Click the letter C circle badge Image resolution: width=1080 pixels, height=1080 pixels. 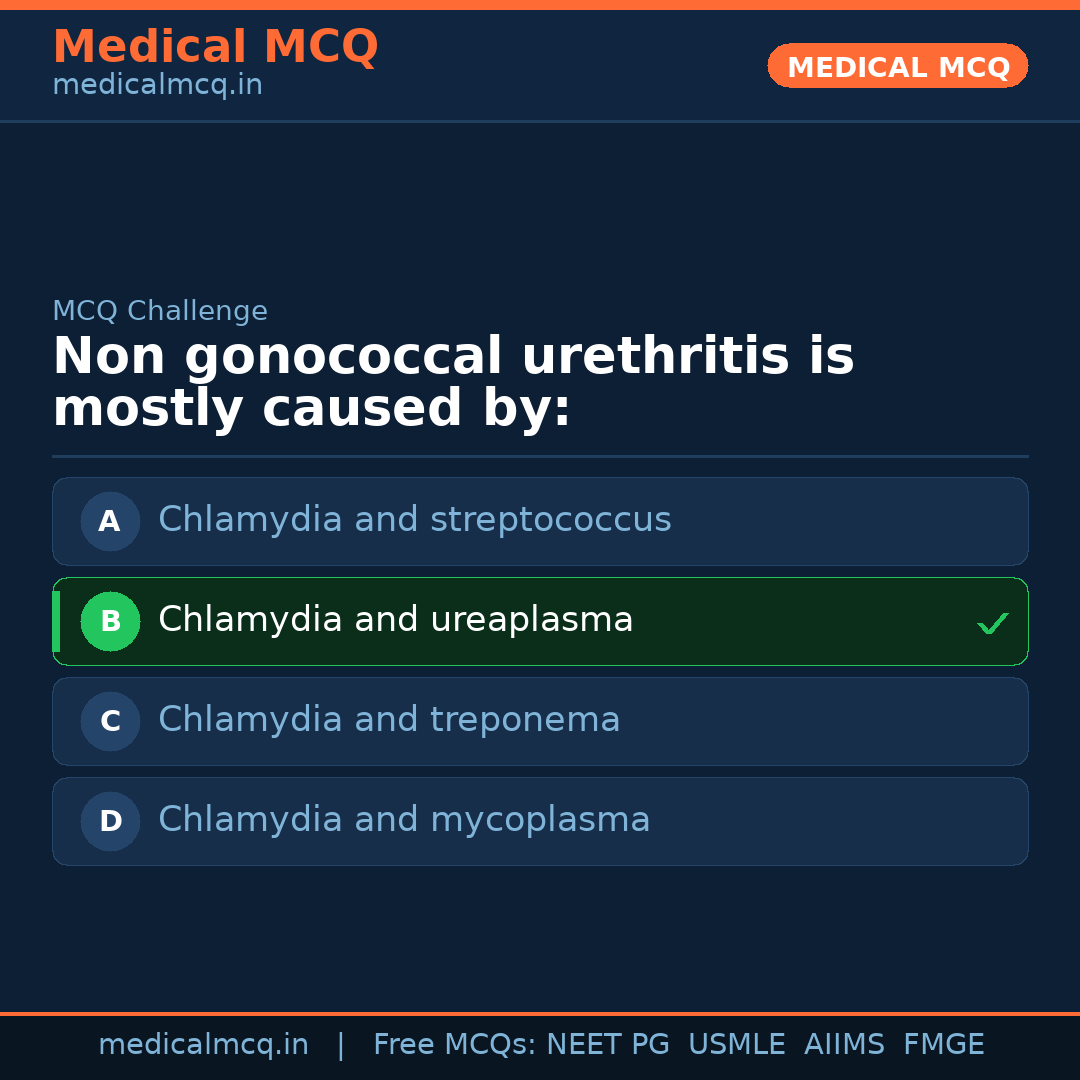110,721
